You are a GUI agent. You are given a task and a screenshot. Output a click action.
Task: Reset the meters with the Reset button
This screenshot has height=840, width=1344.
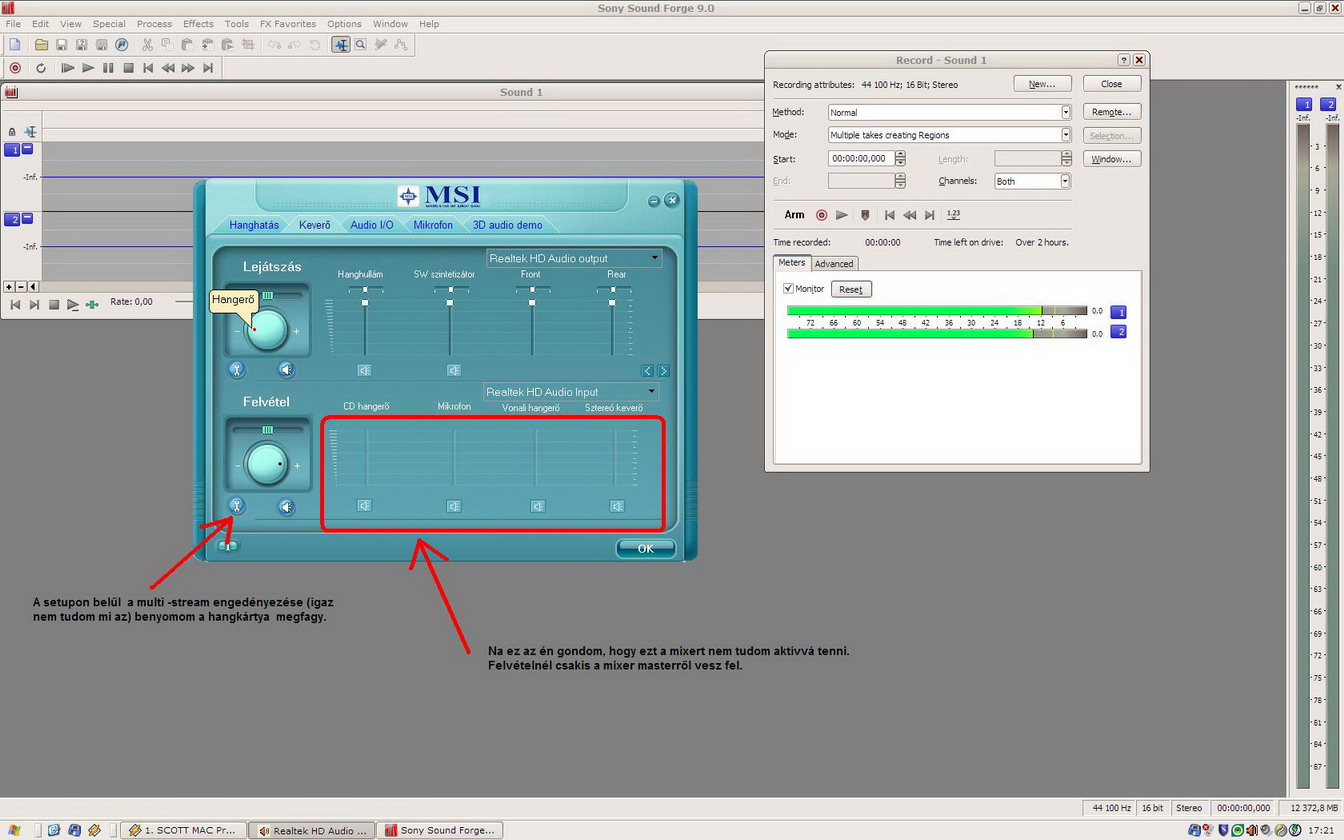click(851, 289)
